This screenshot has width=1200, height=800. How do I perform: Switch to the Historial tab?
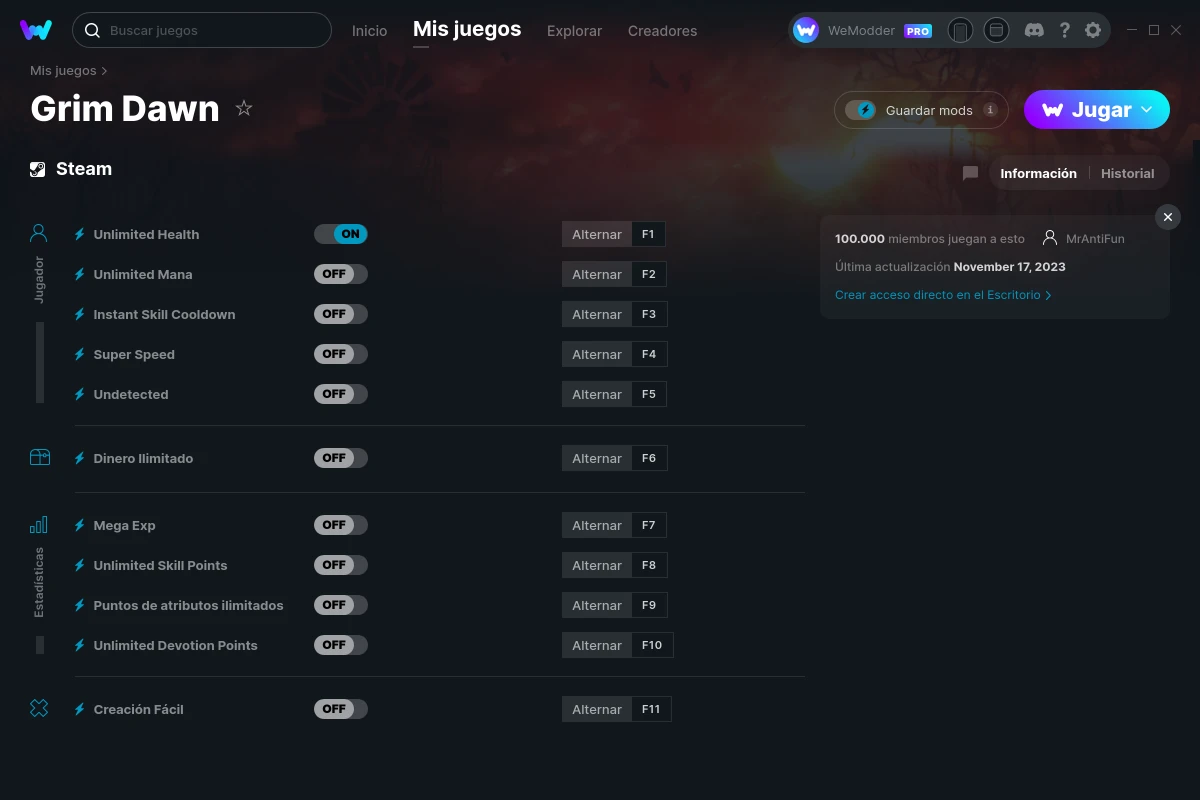click(1127, 173)
